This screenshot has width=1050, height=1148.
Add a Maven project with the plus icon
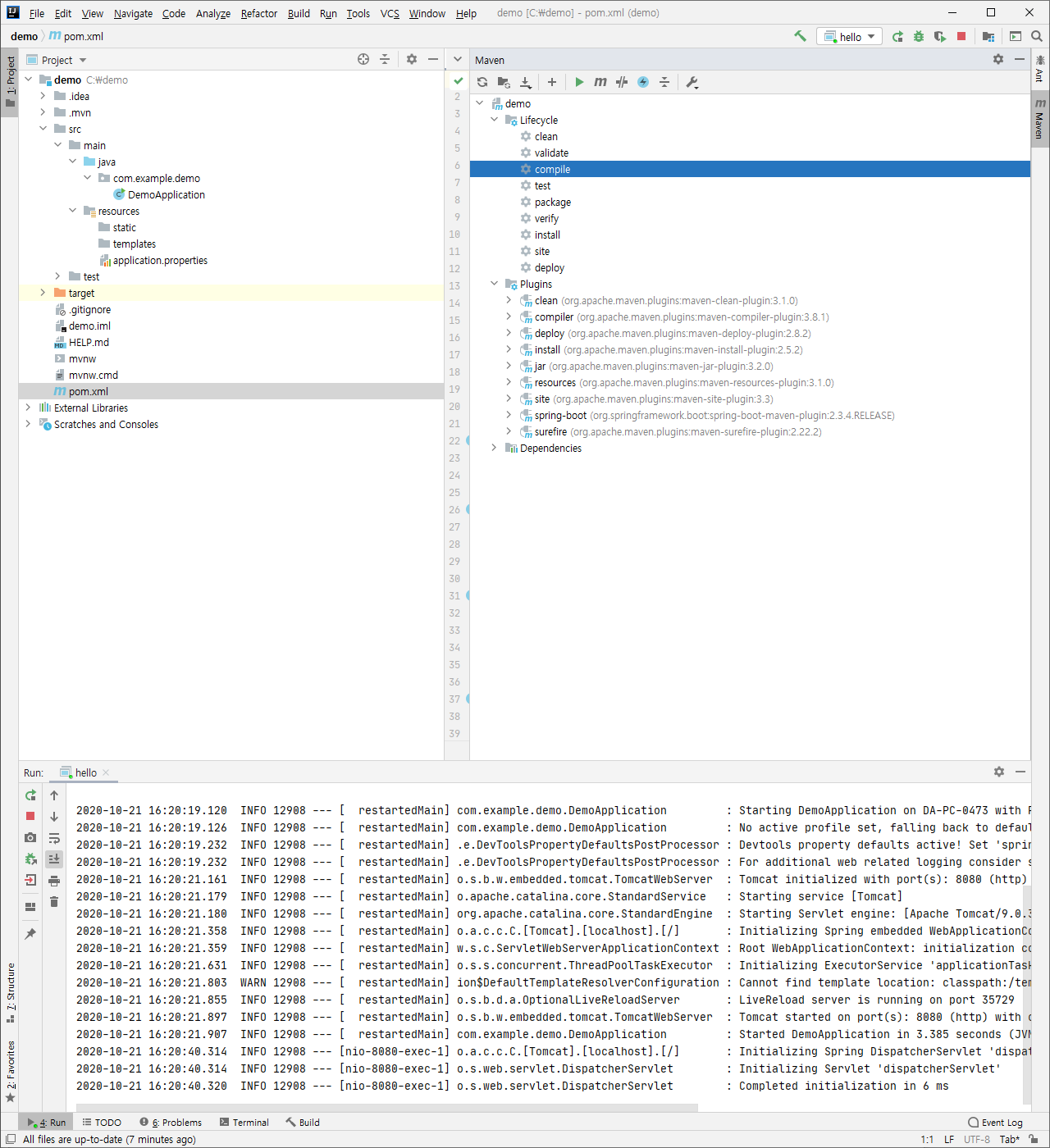click(x=552, y=82)
